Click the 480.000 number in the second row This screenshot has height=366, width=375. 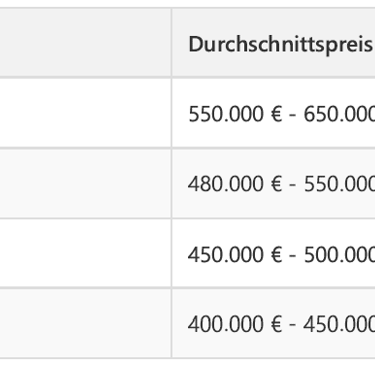[x=226, y=184]
